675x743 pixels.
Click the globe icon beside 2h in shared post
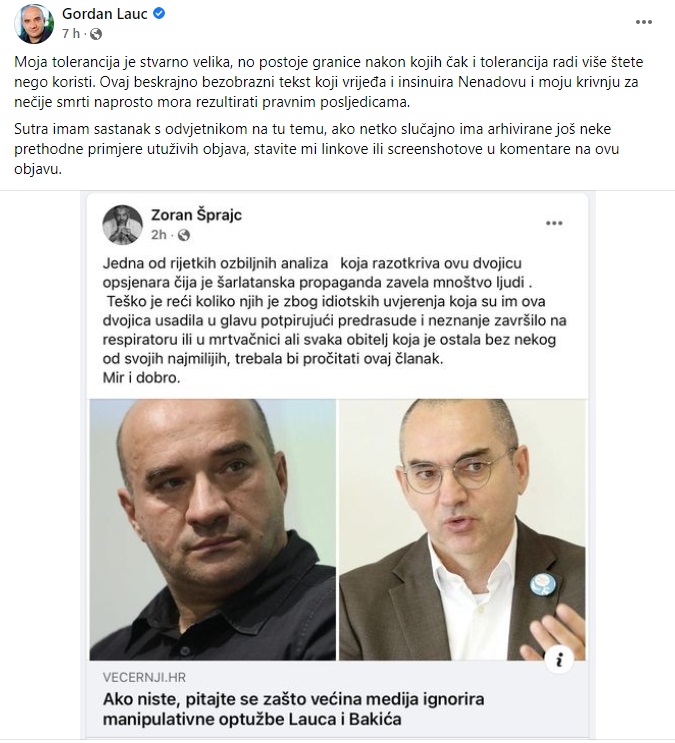point(183,235)
